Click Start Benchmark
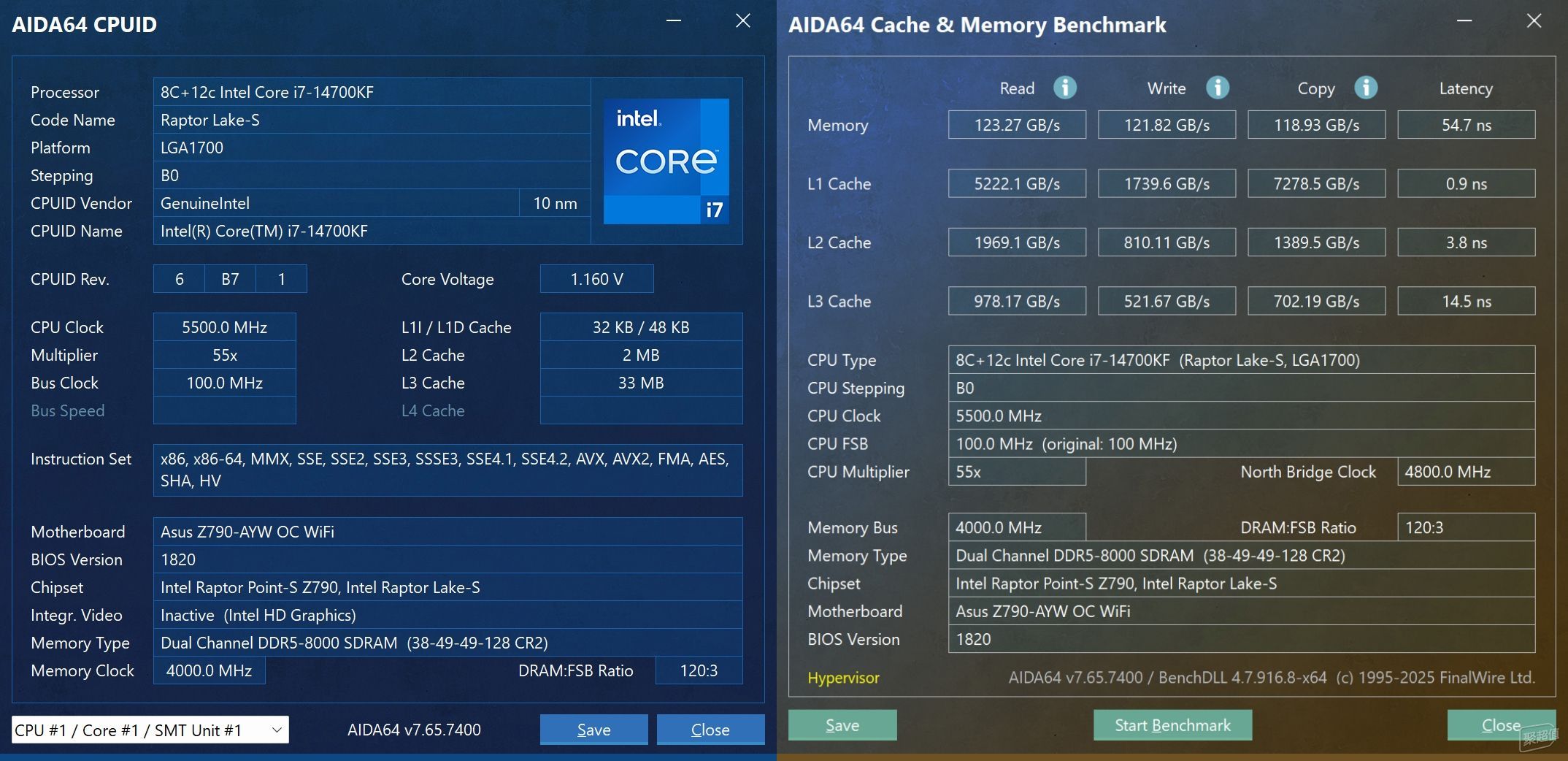This screenshot has width=1568, height=761. tap(1172, 725)
